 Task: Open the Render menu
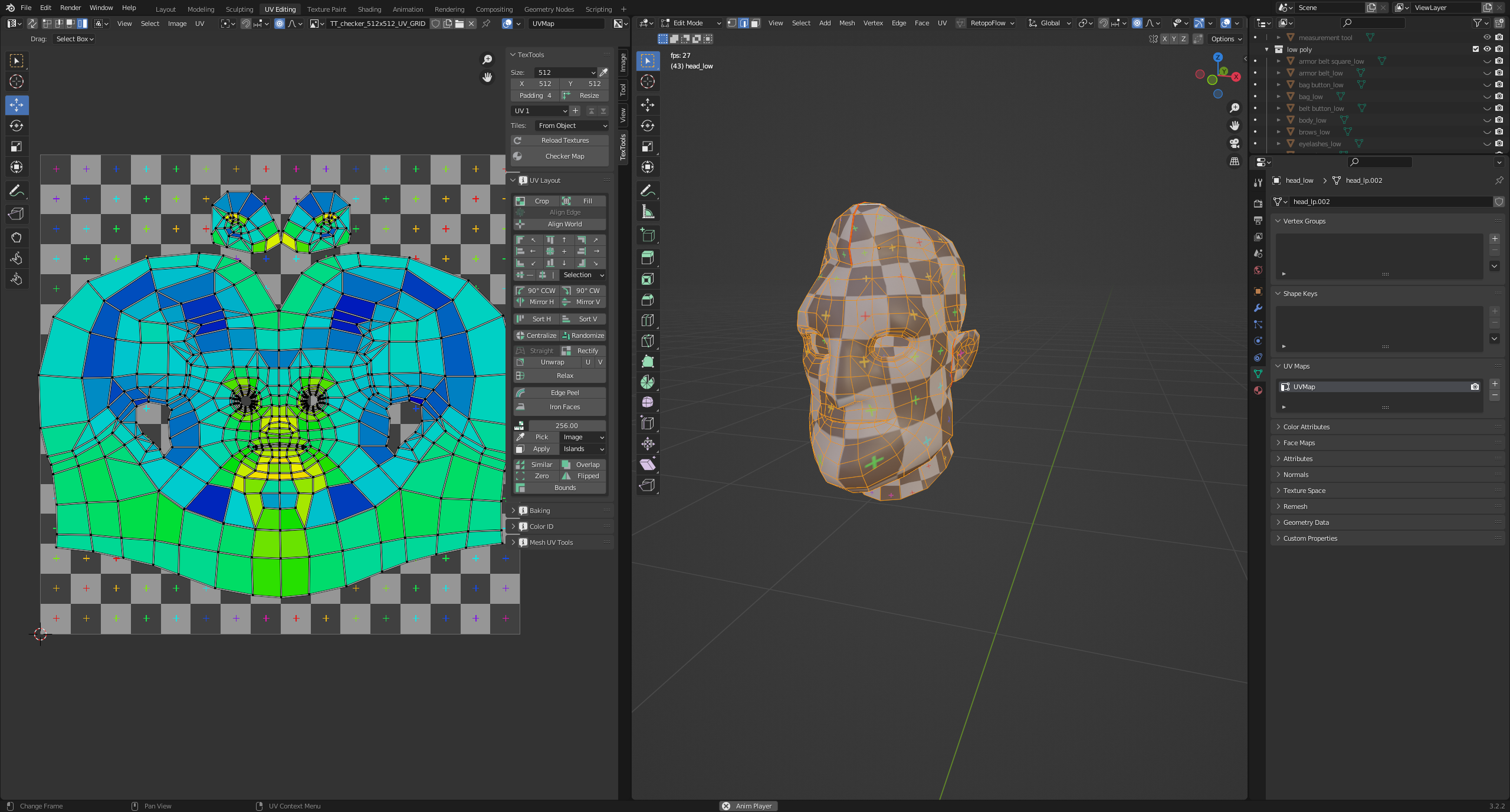click(x=70, y=8)
